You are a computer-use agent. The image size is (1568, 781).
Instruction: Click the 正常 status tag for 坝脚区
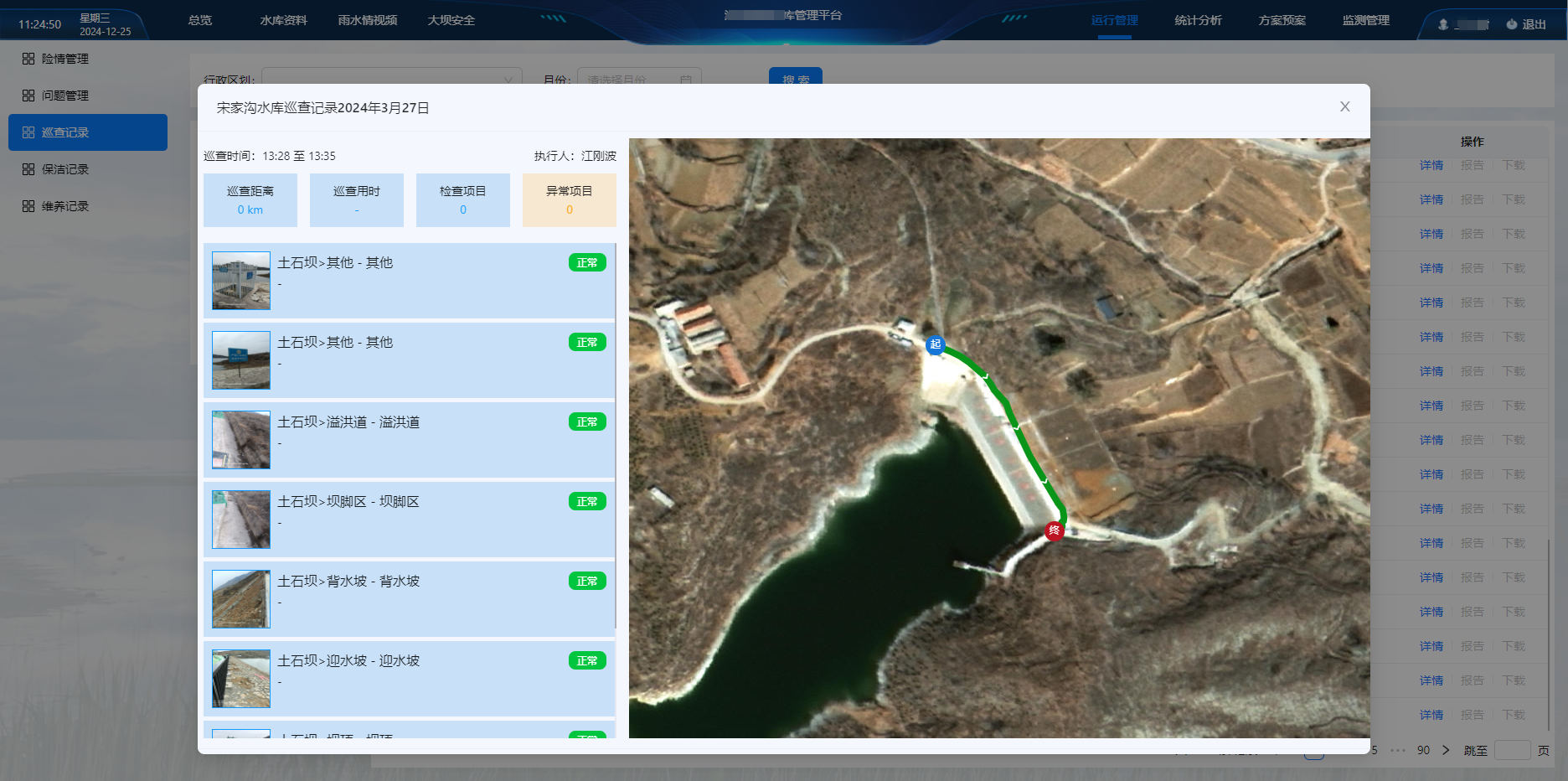[x=586, y=502]
